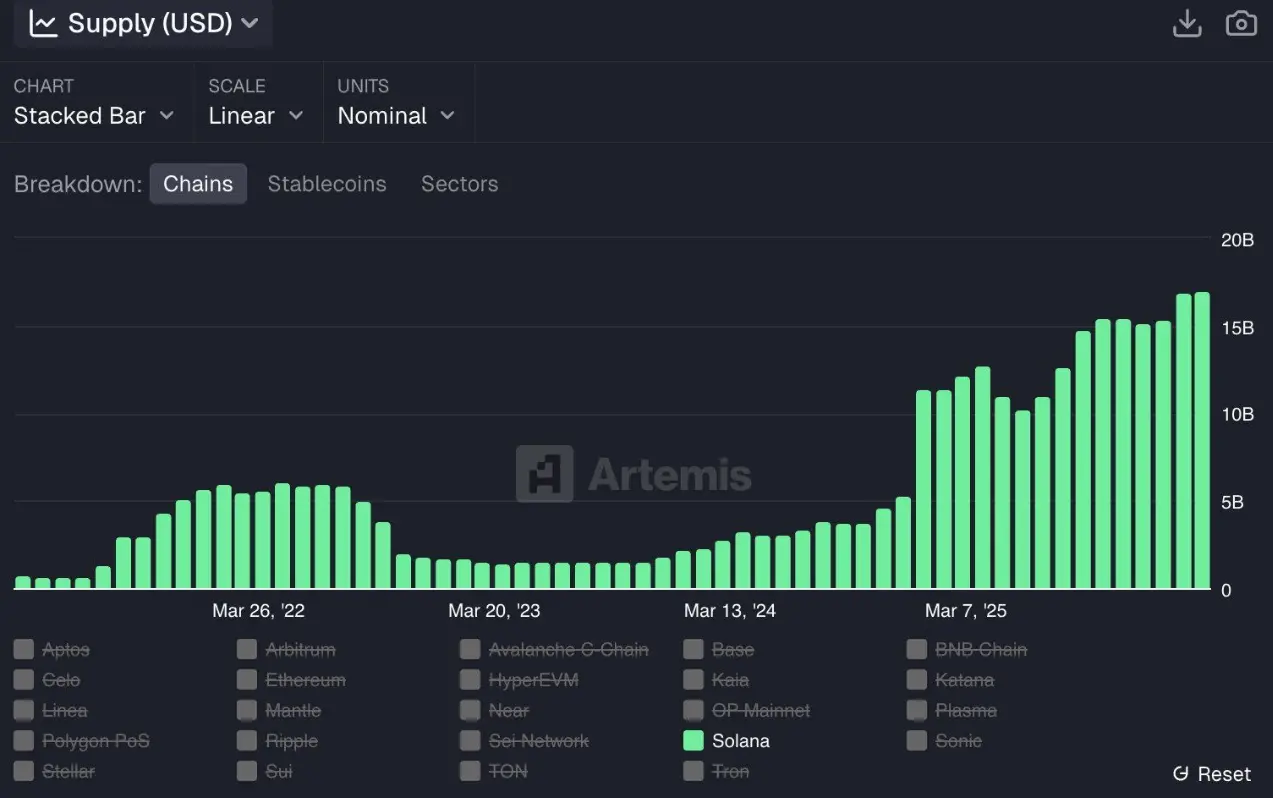Enable the BNB Chain legend checkbox
Image resolution: width=1273 pixels, height=798 pixels.
click(x=917, y=650)
